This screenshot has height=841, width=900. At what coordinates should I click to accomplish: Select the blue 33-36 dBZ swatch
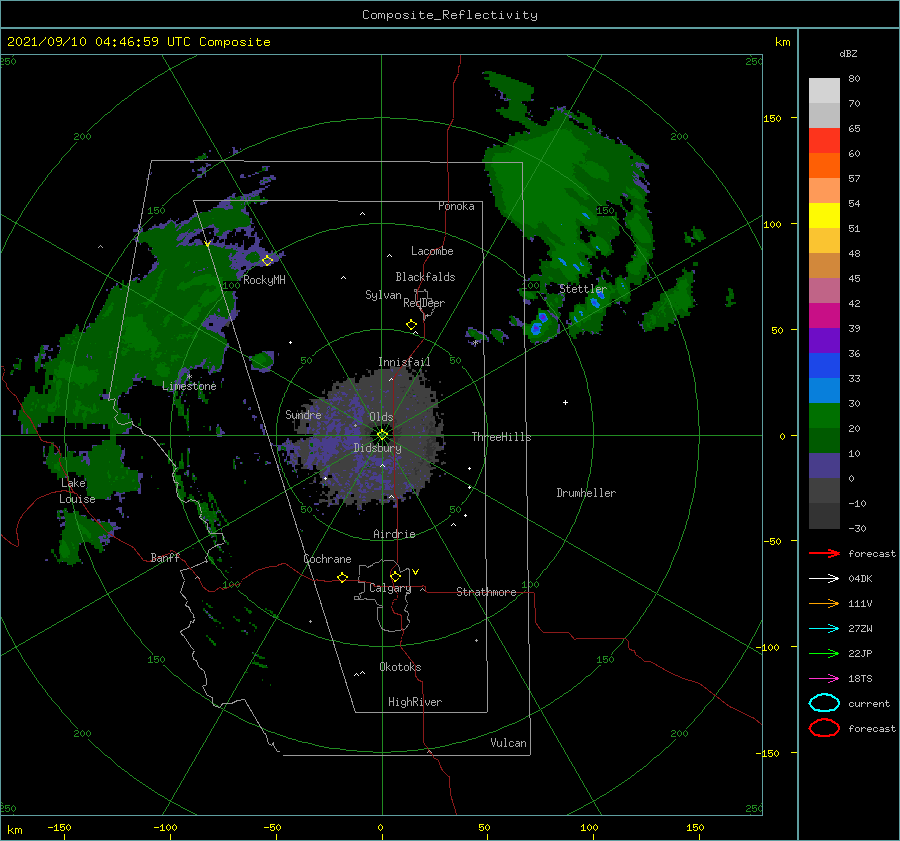tap(824, 365)
